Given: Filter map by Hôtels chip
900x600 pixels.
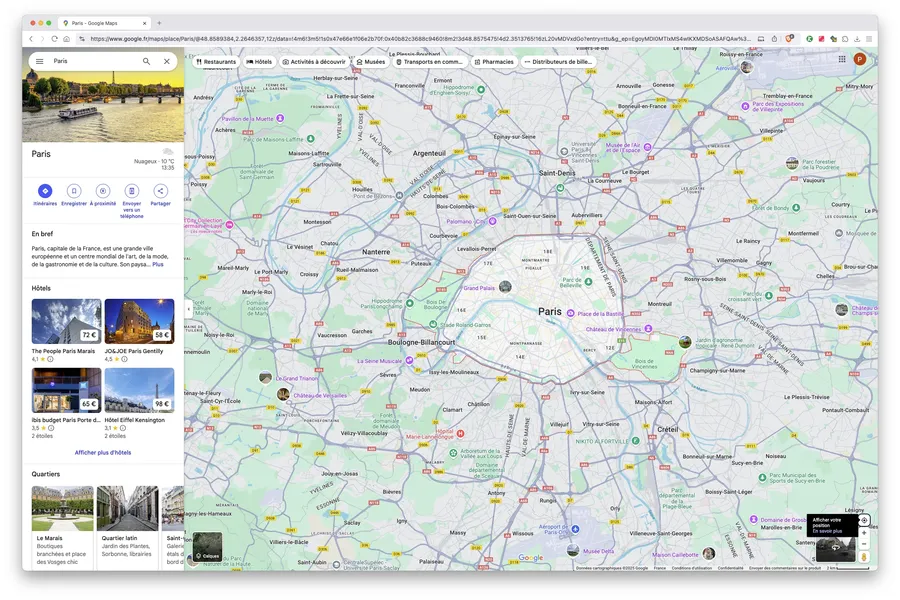Looking at the screenshot, I should click(x=259, y=61).
